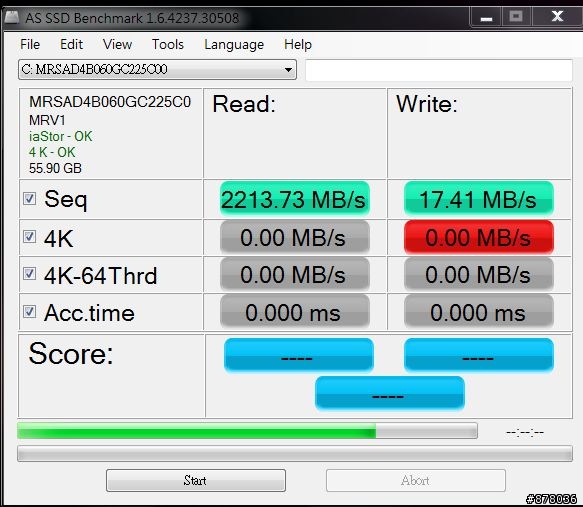This screenshot has width=583, height=507.
Task: Click the 4K-64Thrd read result
Action: pos(295,274)
